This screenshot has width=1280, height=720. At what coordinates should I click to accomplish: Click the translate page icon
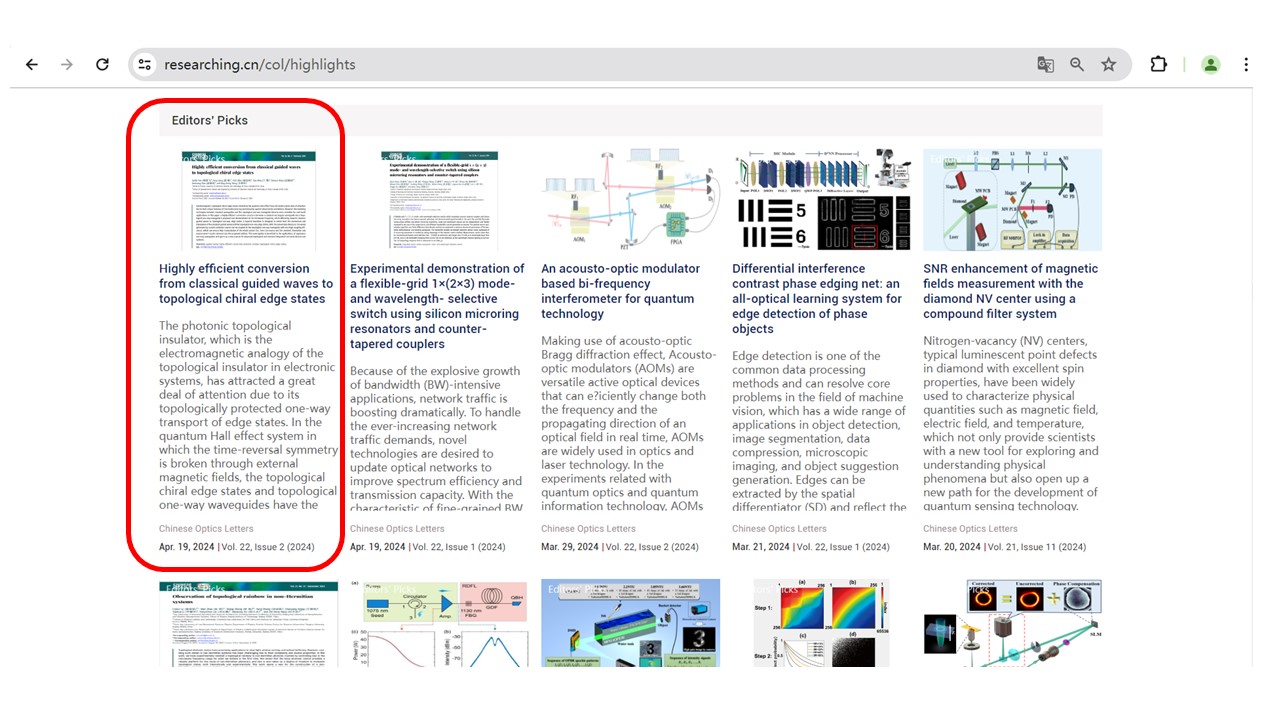(x=1045, y=64)
